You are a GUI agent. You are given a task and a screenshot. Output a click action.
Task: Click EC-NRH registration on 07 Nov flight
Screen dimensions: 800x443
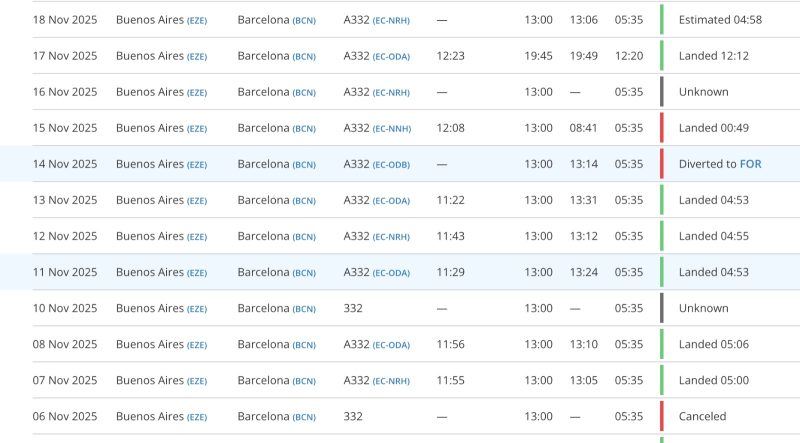point(391,381)
